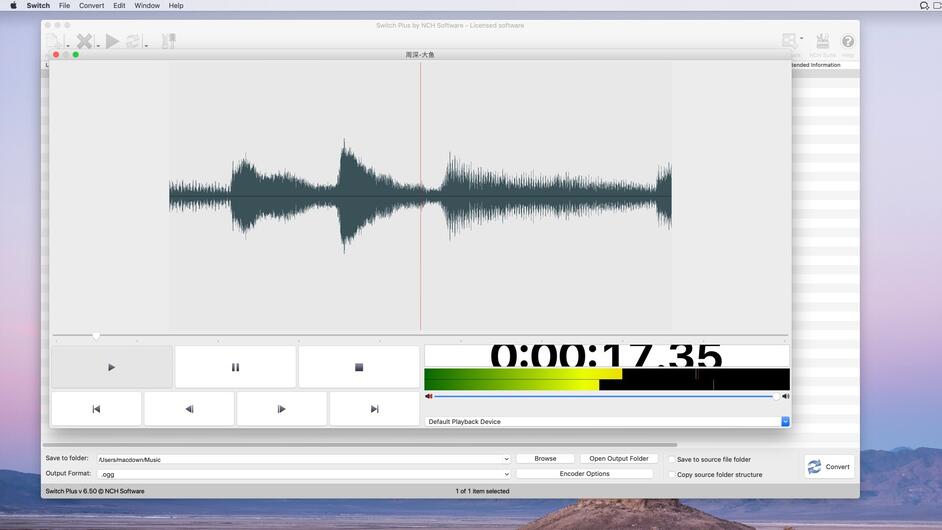Open the Convert toolbar dropdown arrow

[x=146, y=46]
